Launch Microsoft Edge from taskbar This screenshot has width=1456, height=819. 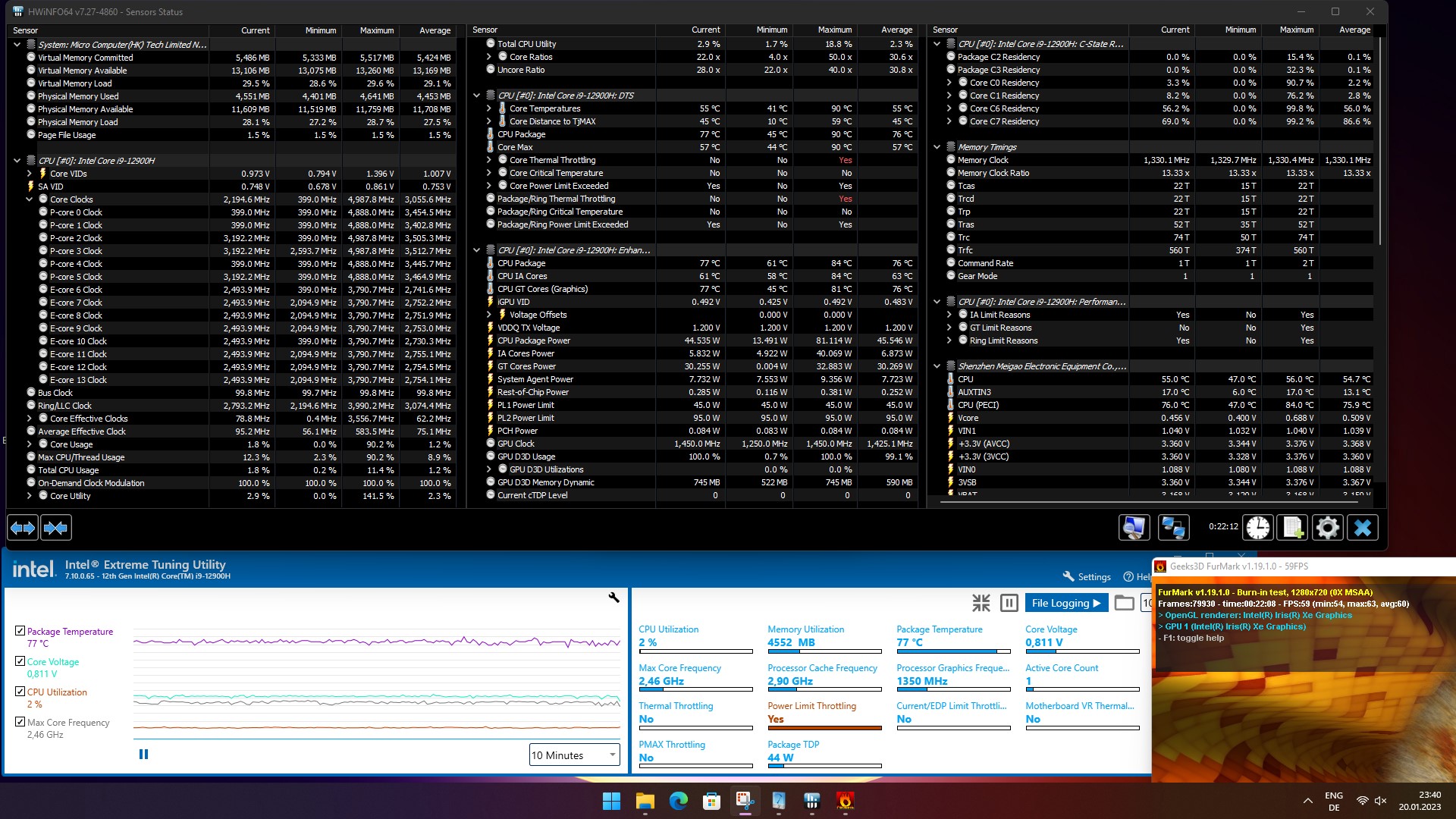[x=678, y=801]
